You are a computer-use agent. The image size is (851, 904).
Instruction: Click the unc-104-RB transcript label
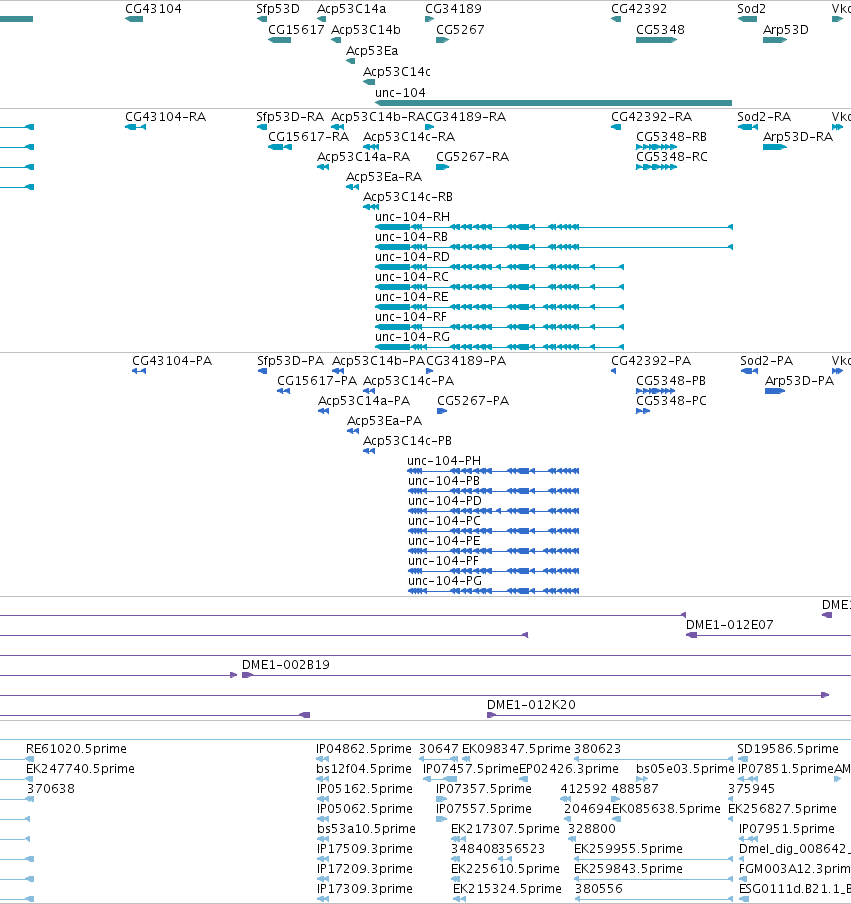(x=412, y=236)
